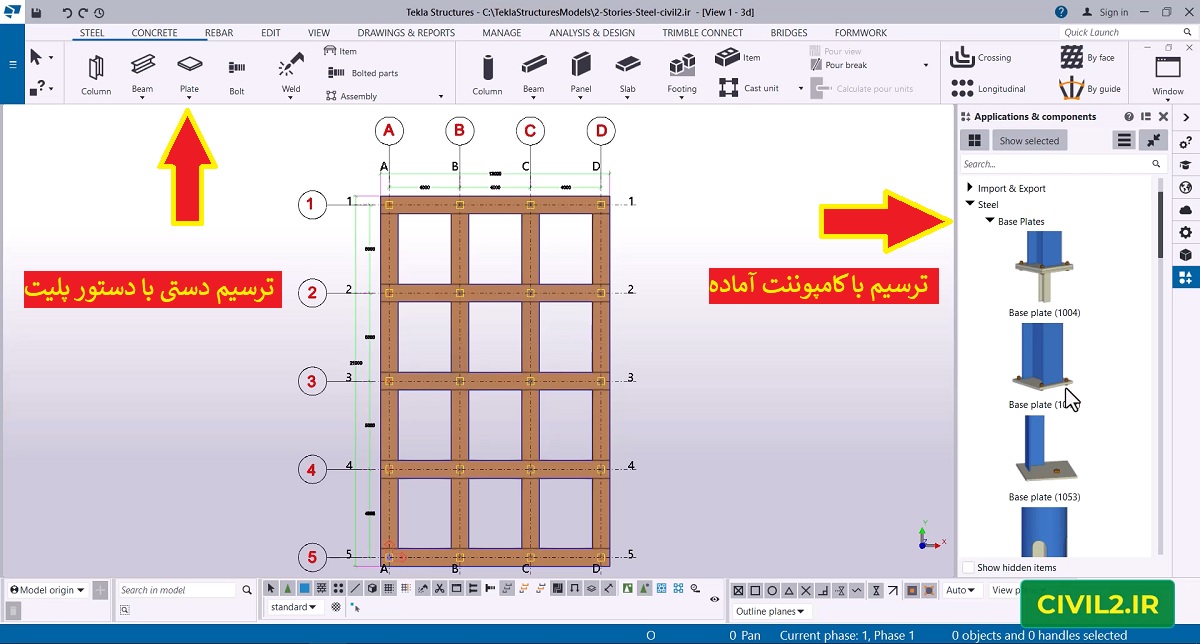Open the Auto snap depth dropdown
1200x644 pixels.
(962, 590)
